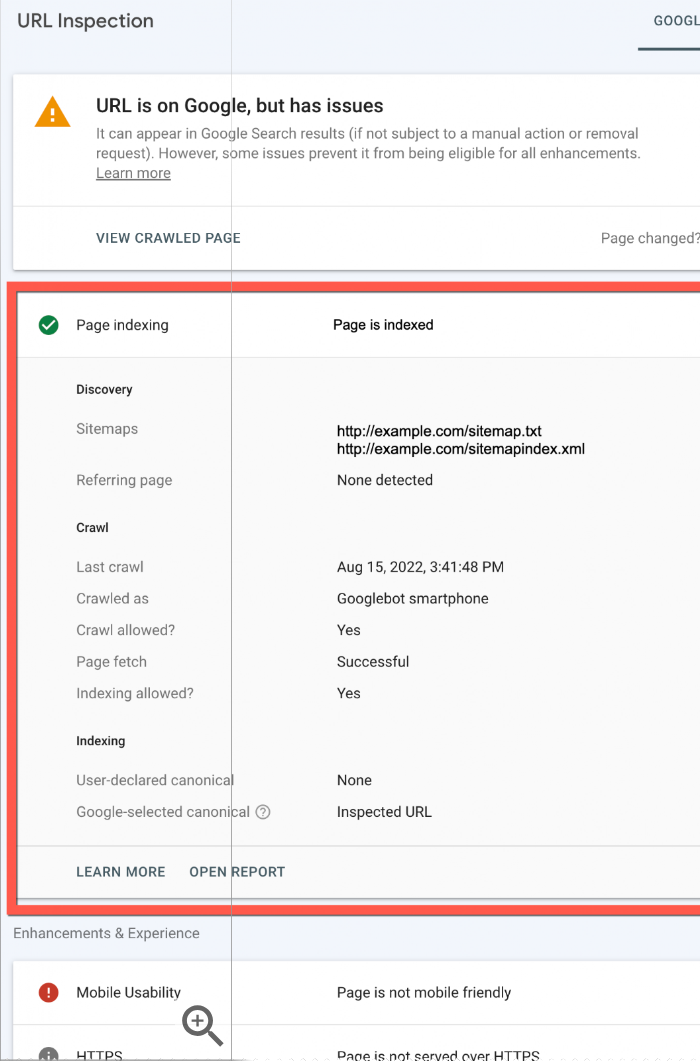
Task: Click the 'Referring page' row label
Action: coord(124,480)
